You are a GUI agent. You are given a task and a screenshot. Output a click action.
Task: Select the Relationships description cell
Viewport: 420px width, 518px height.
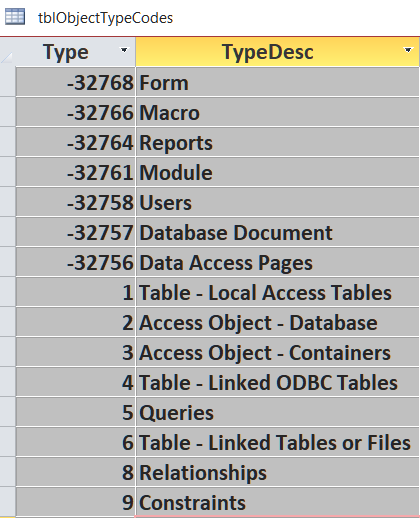coord(277,472)
